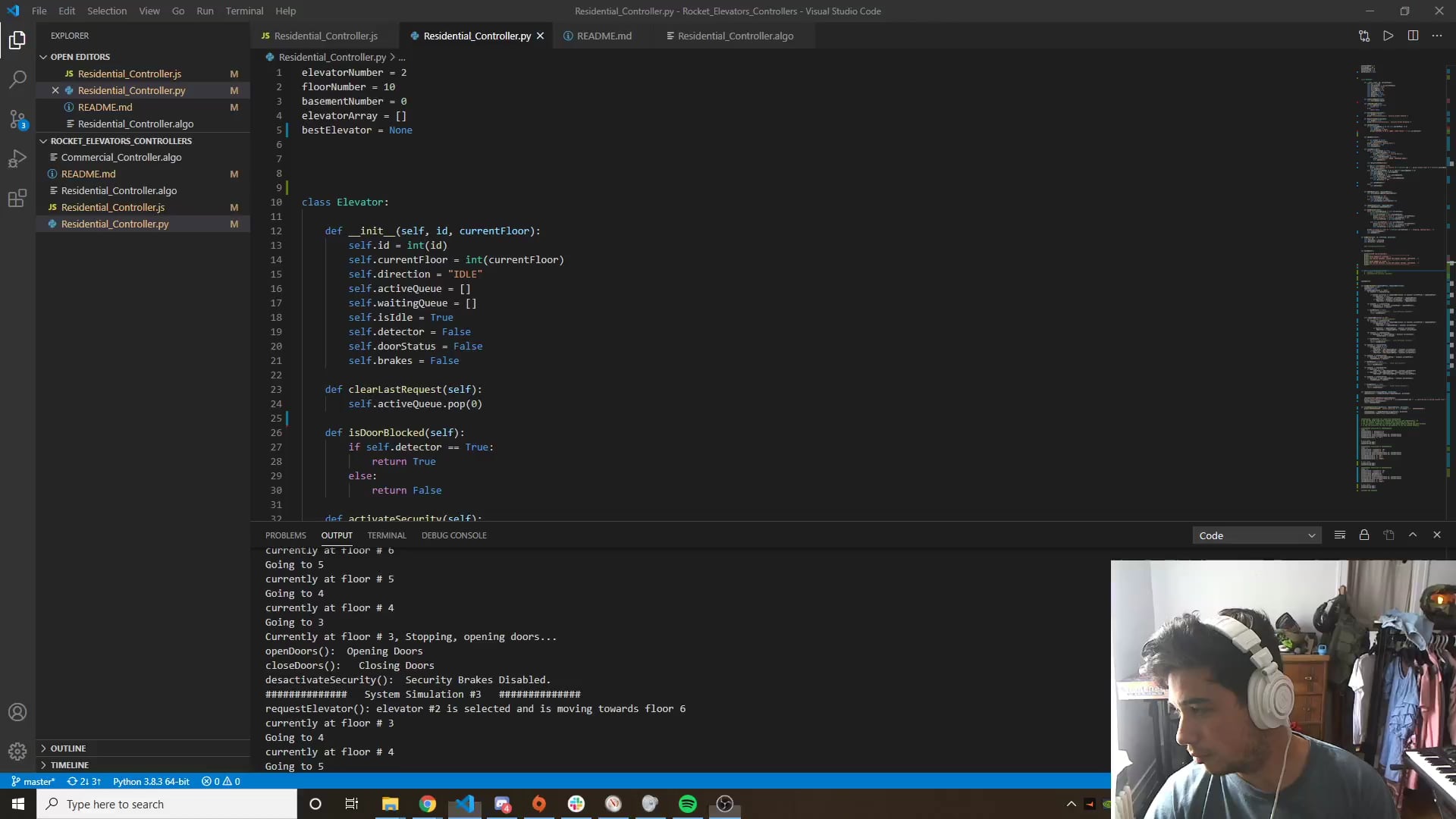
Task: Click the errors and warnings status indicator
Action: 221,781
